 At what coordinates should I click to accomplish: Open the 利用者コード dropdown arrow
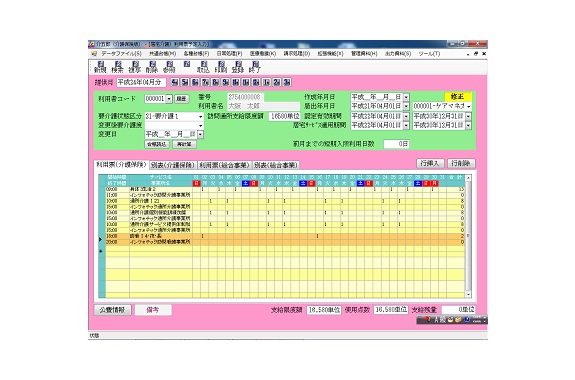point(169,99)
